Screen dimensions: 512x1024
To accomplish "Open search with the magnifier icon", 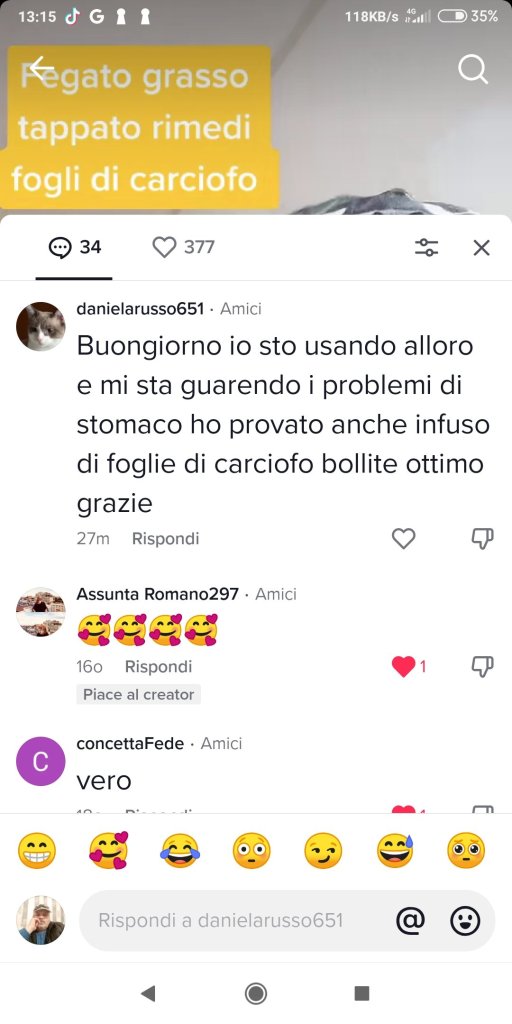I will pos(472,69).
